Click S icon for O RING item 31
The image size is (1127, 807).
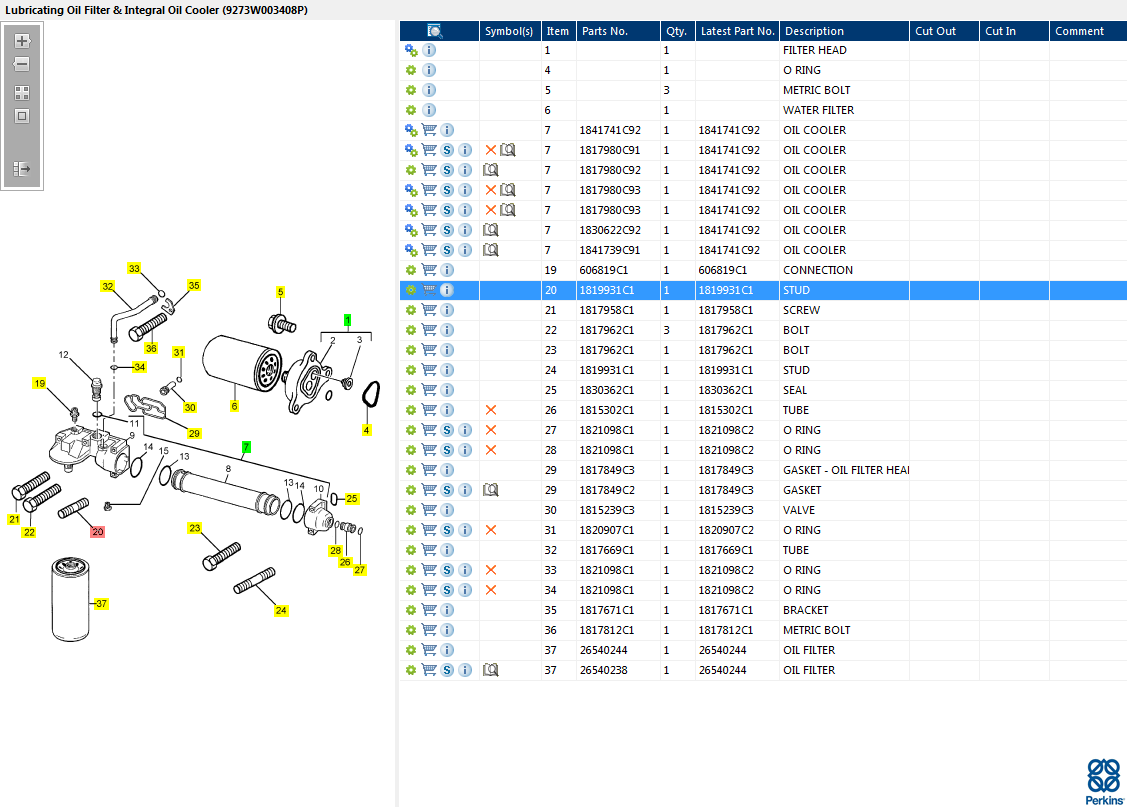(447, 530)
